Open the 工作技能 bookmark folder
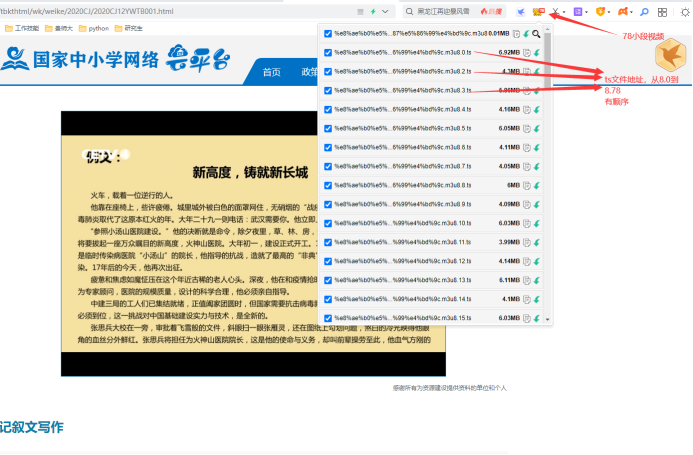Screen dimensions: 693x455 tap(22, 28)
